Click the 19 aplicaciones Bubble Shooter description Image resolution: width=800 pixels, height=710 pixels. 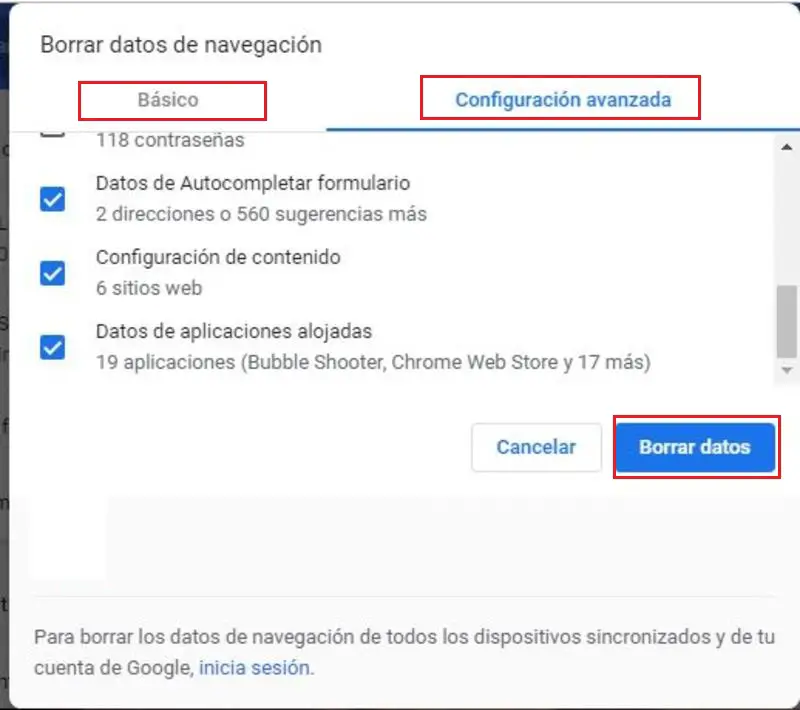point(373,362)
